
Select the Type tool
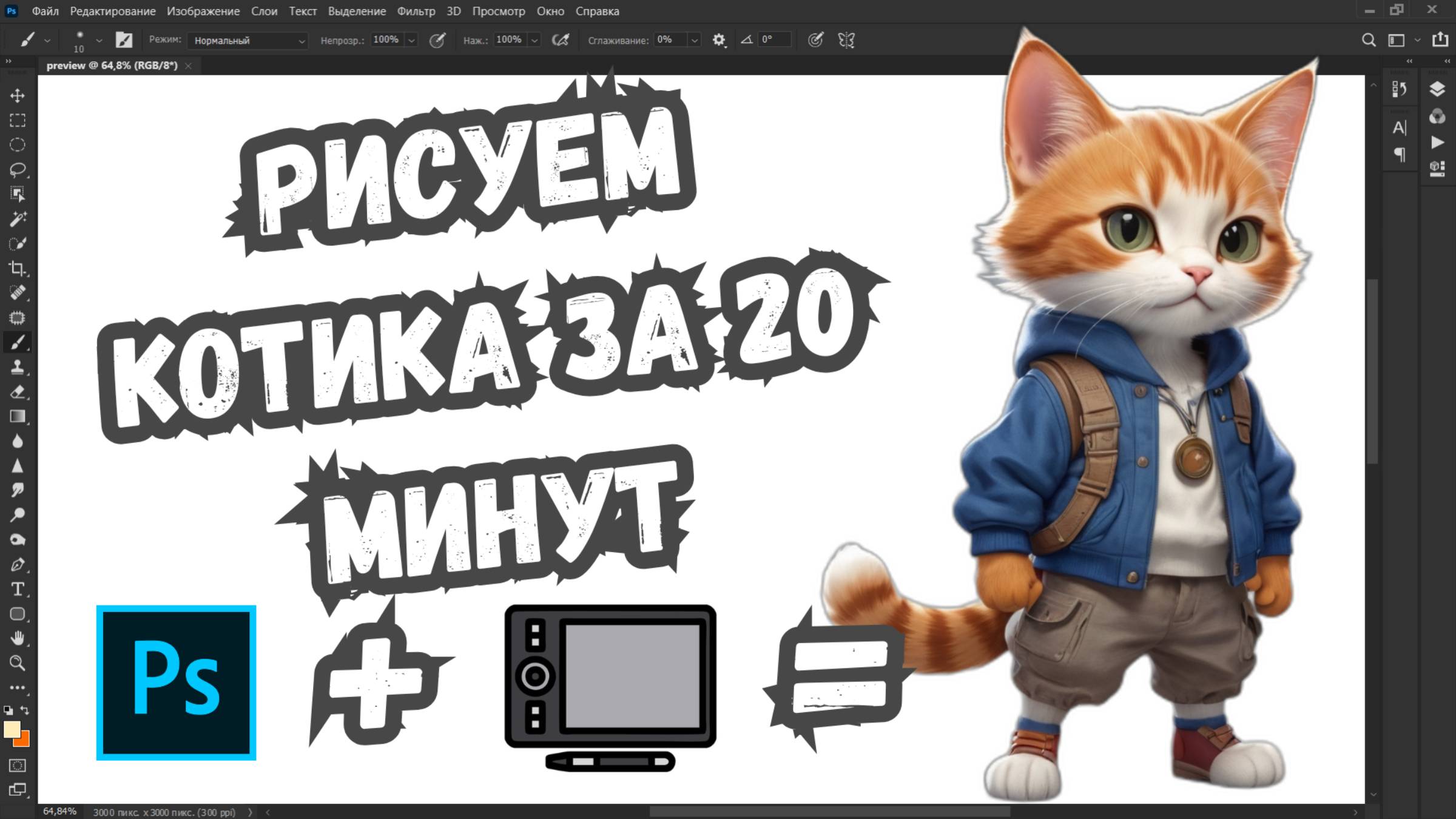pyautogui.click(x=18, y=589)
